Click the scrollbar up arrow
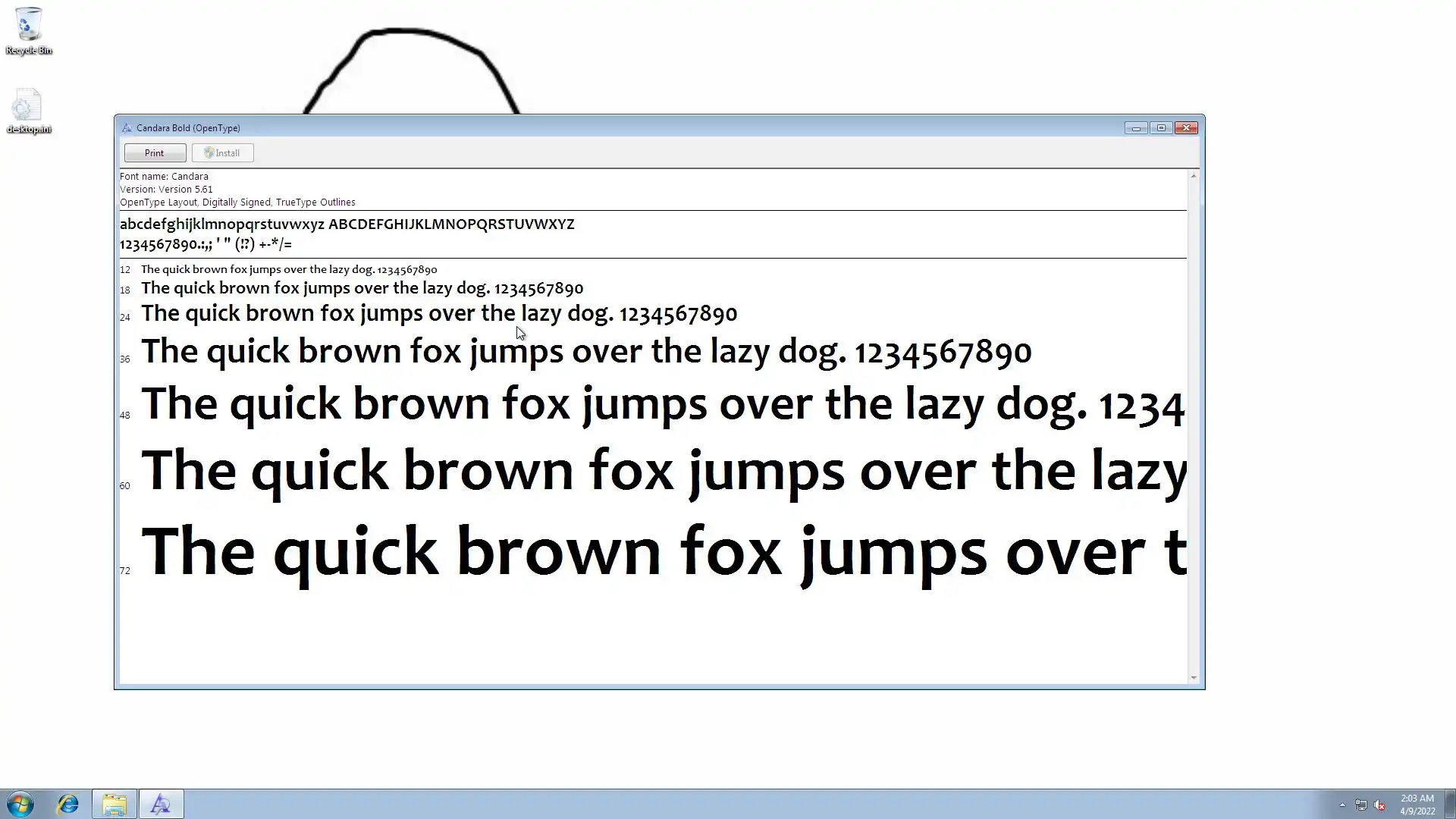This screenshot has width=1456, height=819. tap(1194, 176)
